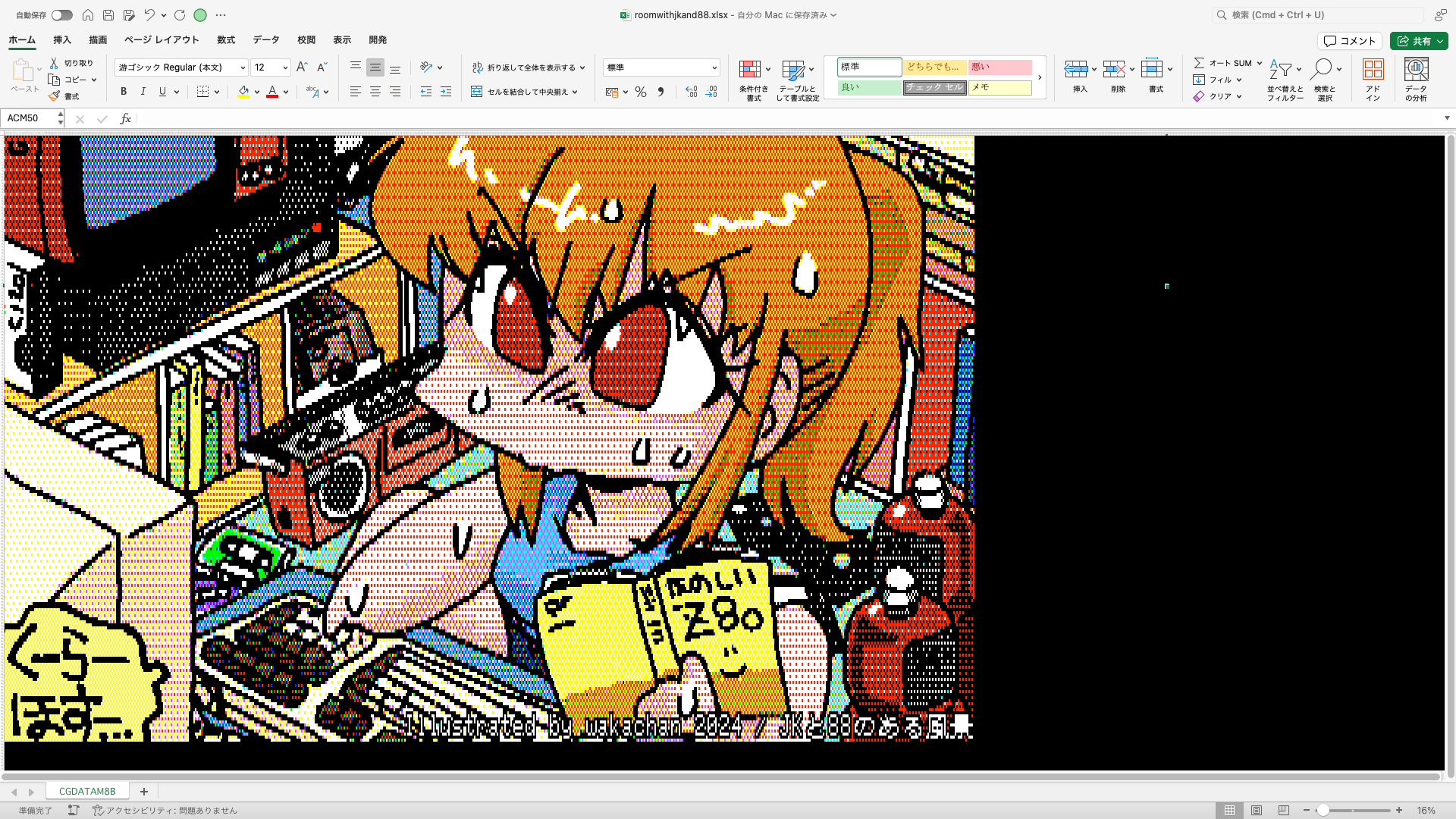The width and height of the screenshot is (1456, 819).
Task: Switch to the 挿入 ribbon tab
Action: coord(62,40)
